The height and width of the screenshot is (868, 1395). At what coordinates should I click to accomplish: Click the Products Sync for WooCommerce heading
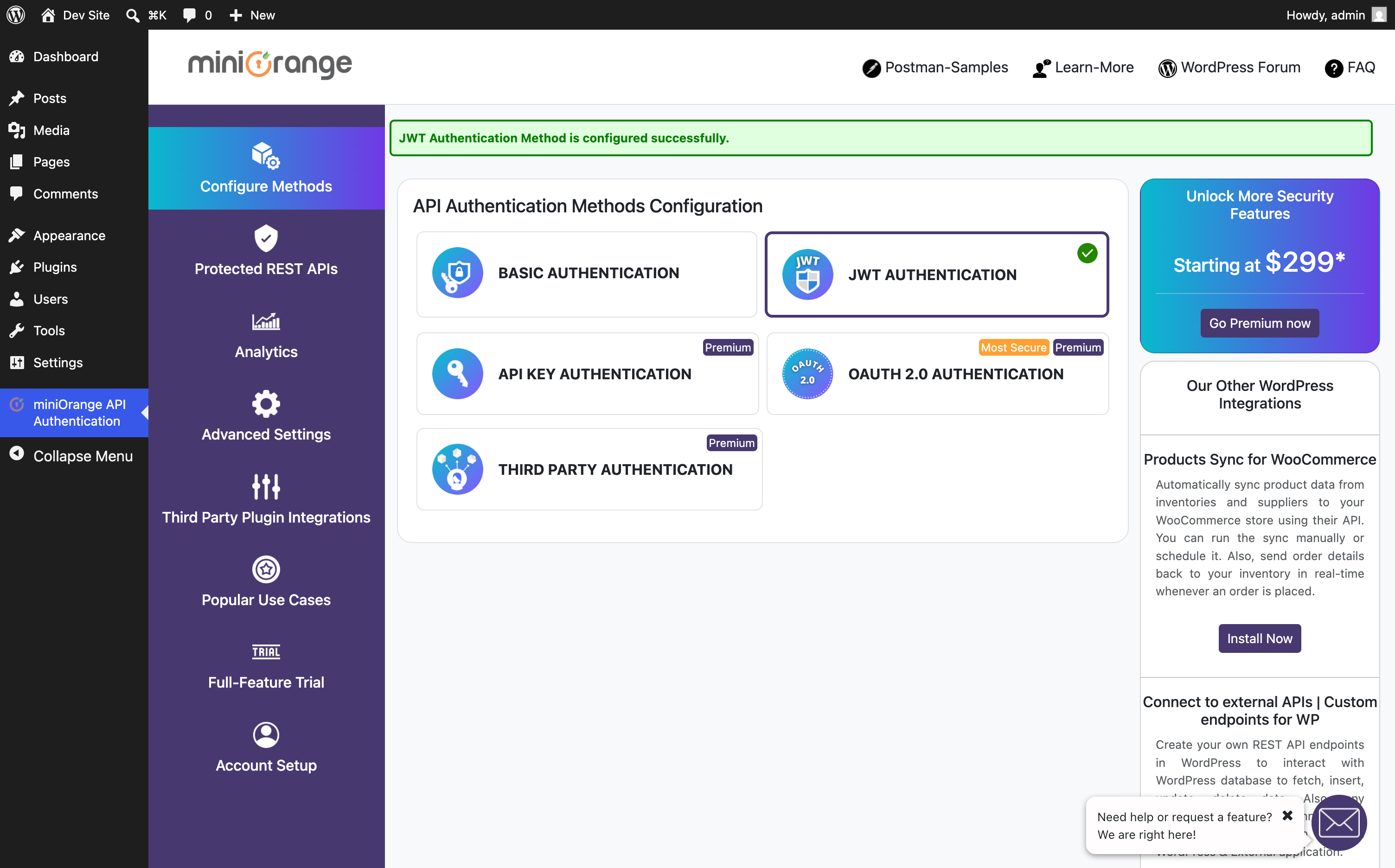tap(1260, 459)
